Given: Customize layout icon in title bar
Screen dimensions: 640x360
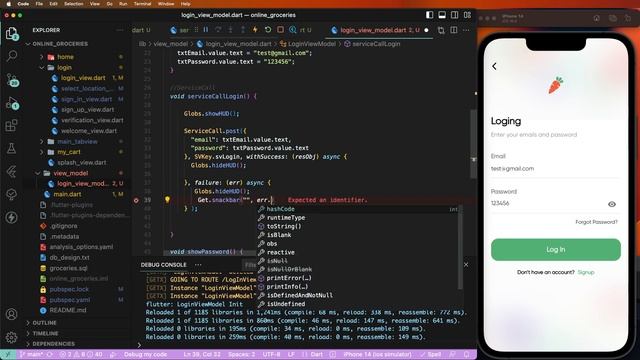Looking at the screenshot, I should click(467, 15).
